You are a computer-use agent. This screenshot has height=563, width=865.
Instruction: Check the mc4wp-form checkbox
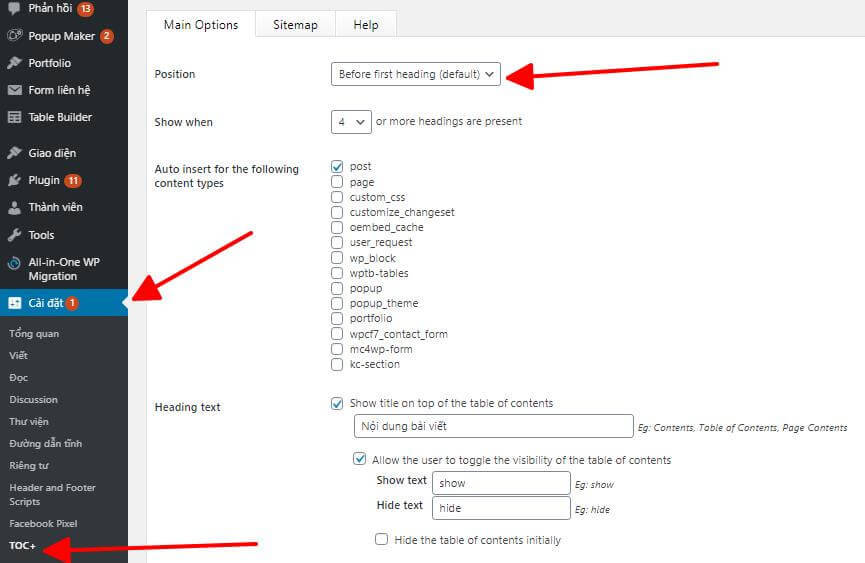(x=337, y=349)
